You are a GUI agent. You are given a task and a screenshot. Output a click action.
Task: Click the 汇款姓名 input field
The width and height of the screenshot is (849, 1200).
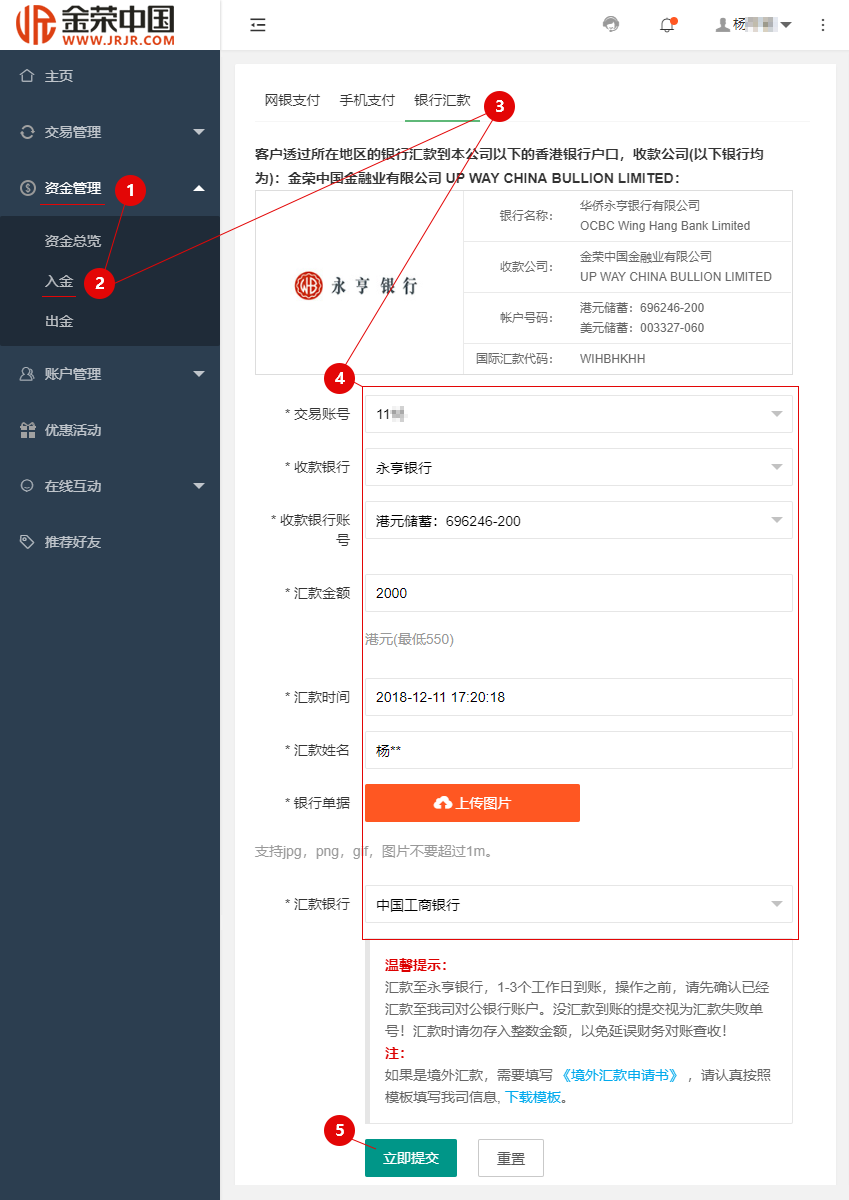click(579, 750)
